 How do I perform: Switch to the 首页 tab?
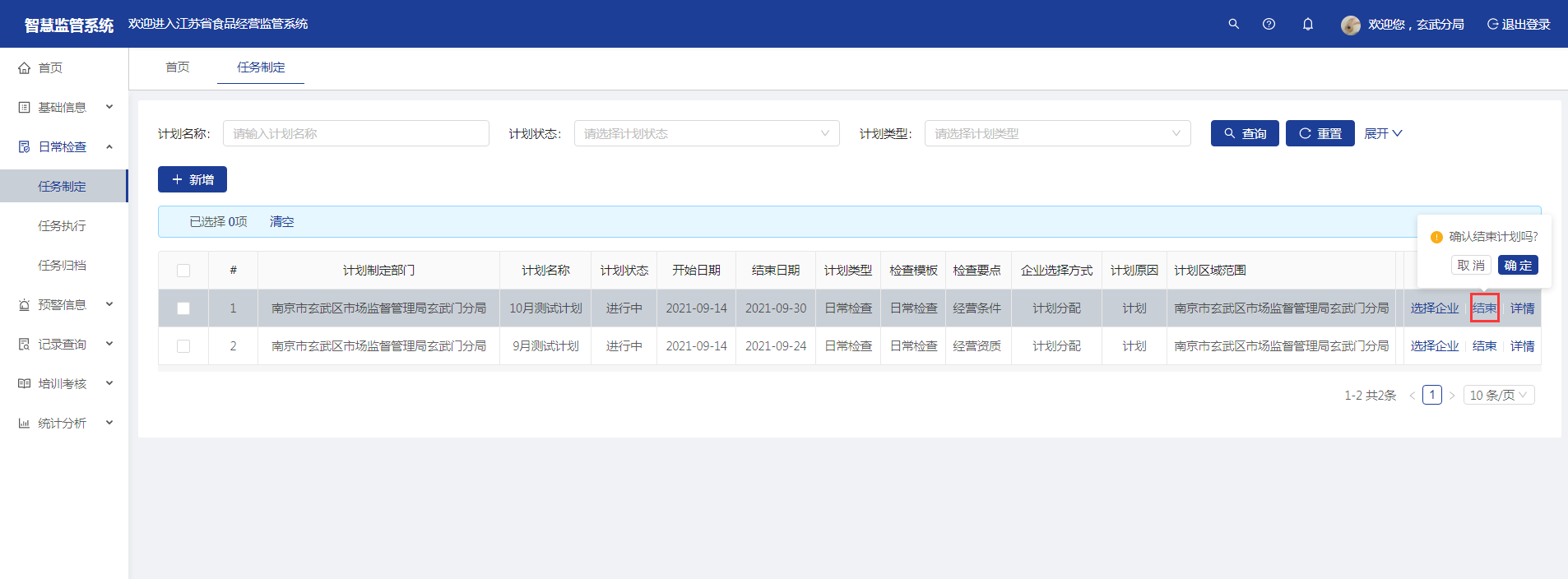tap(178, 67)
